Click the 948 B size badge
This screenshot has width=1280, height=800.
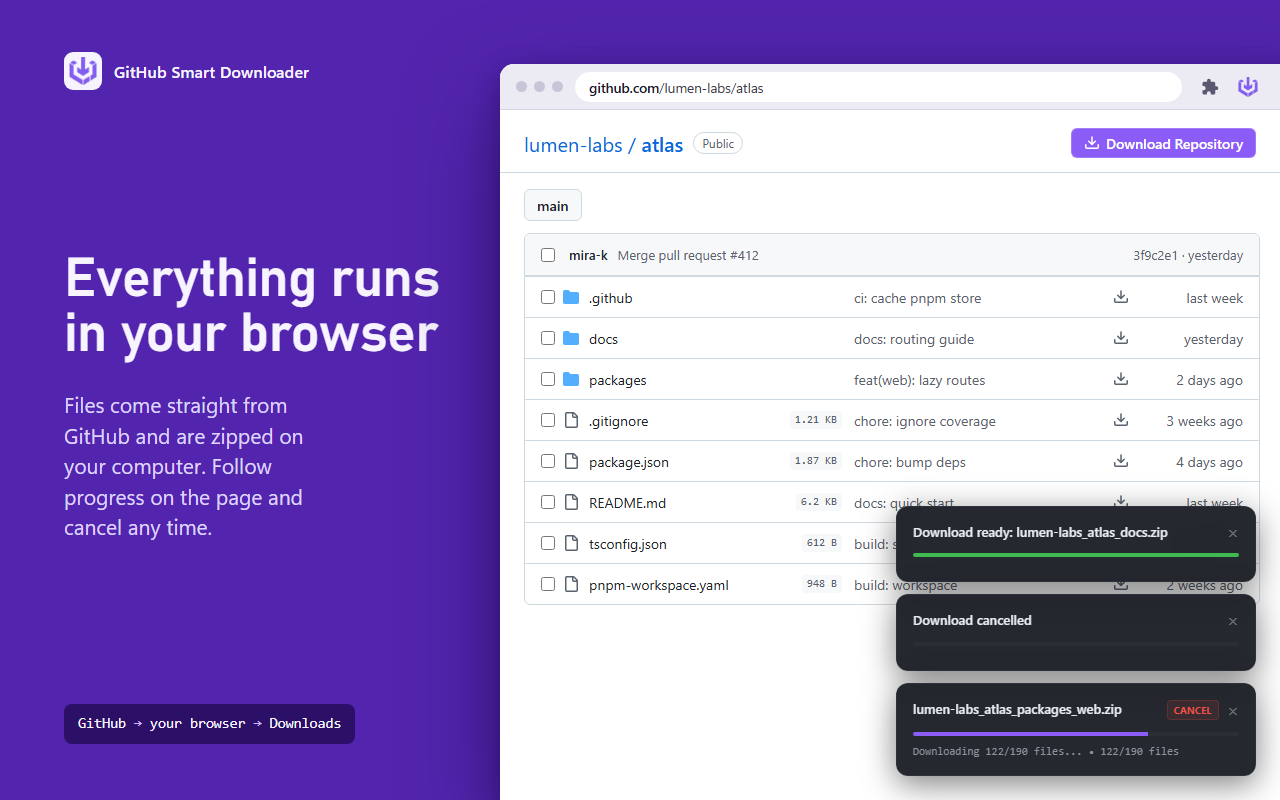coord(822,584)
